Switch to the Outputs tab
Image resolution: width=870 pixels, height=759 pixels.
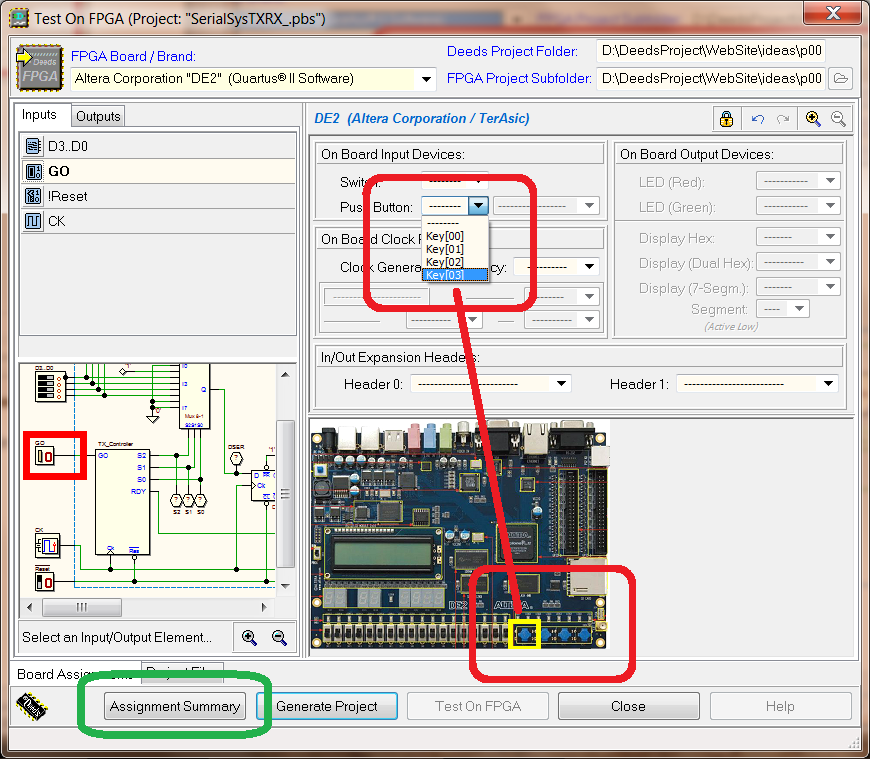(x=98, y=117)
